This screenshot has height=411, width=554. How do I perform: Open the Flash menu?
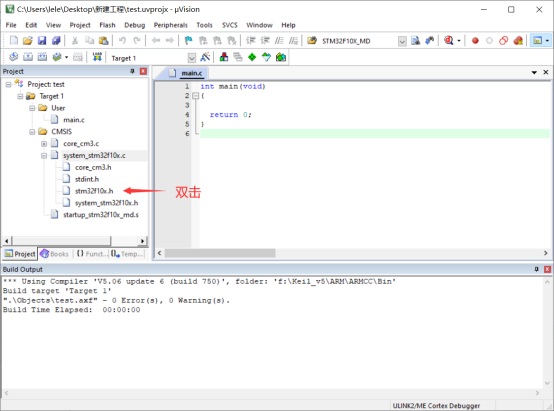(107, 25)
